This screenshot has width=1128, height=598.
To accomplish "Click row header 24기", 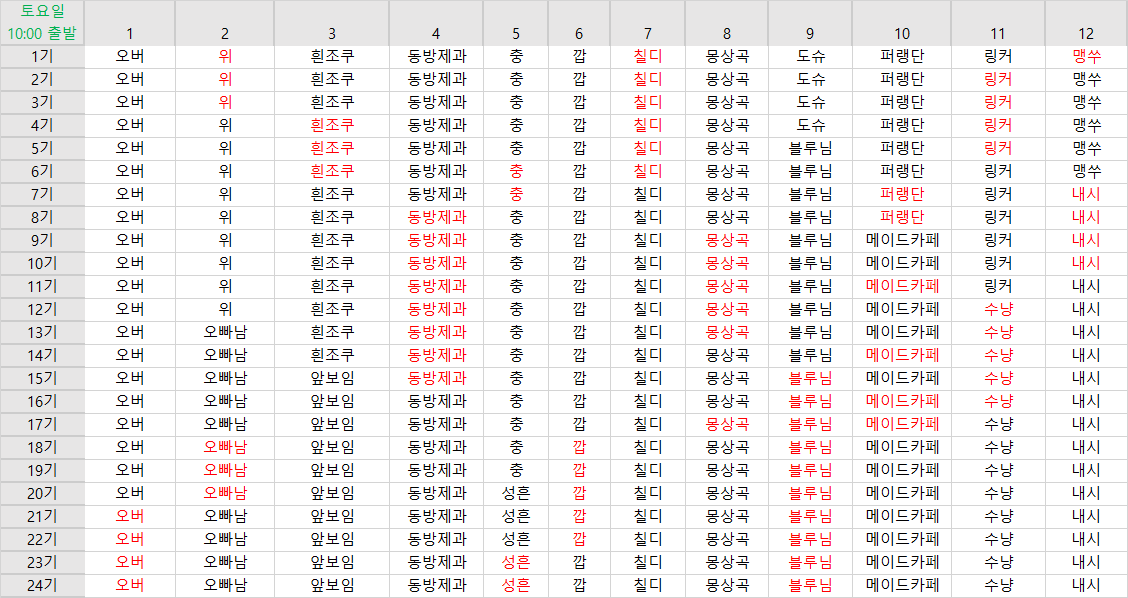I will pyautogui.click(x=42, y=585).
